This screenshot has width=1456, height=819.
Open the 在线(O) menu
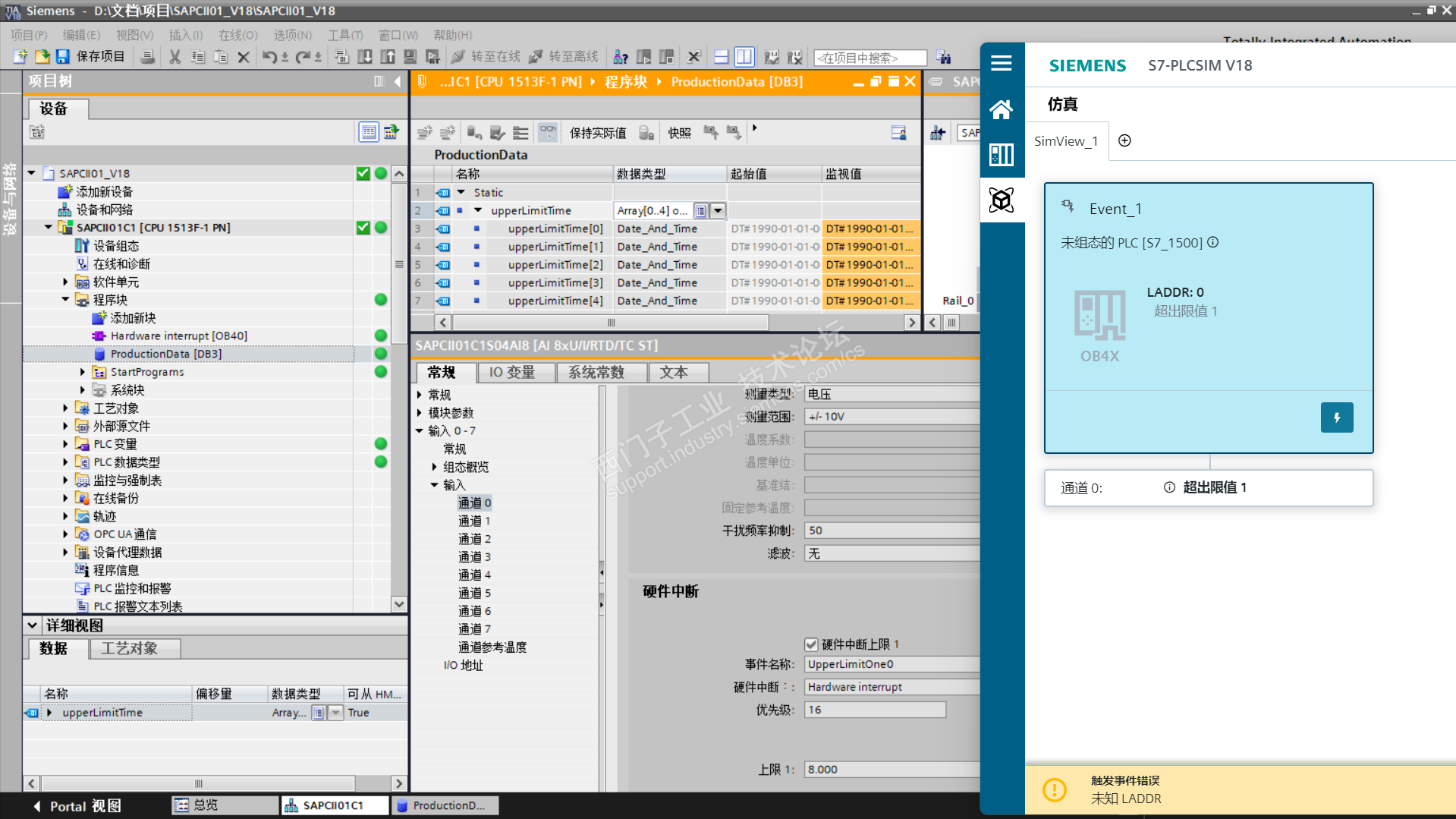(x=238, y=35)
